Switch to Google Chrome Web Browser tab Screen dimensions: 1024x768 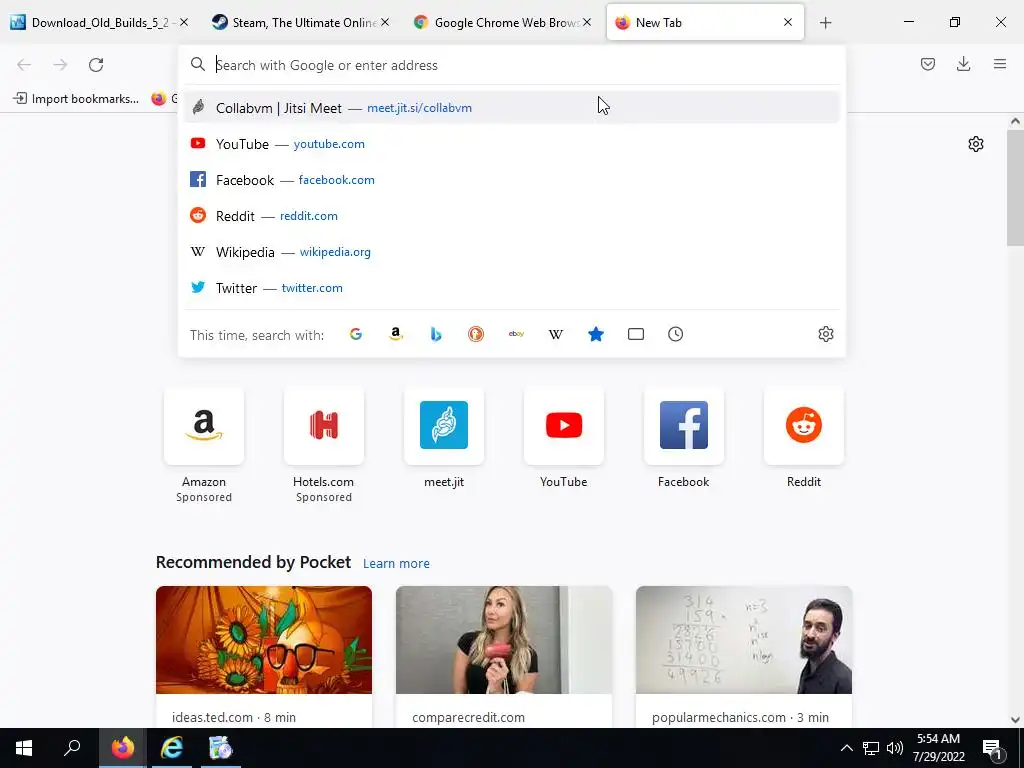point(503,23)
